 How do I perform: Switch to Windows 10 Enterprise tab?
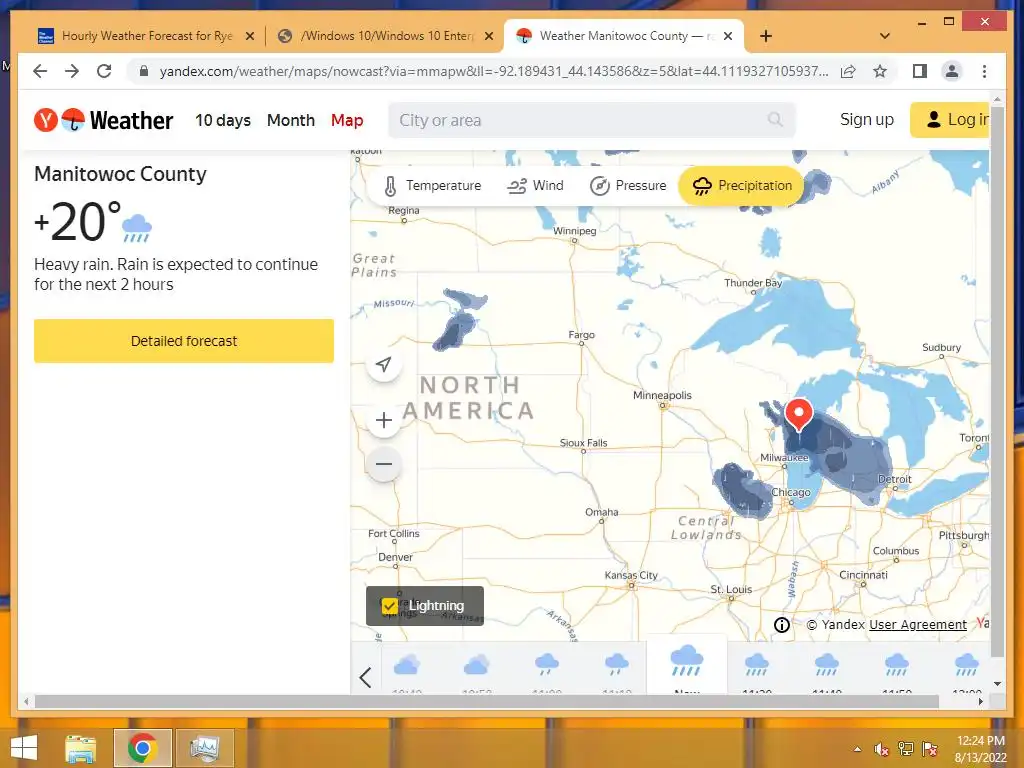coord(387,36)
